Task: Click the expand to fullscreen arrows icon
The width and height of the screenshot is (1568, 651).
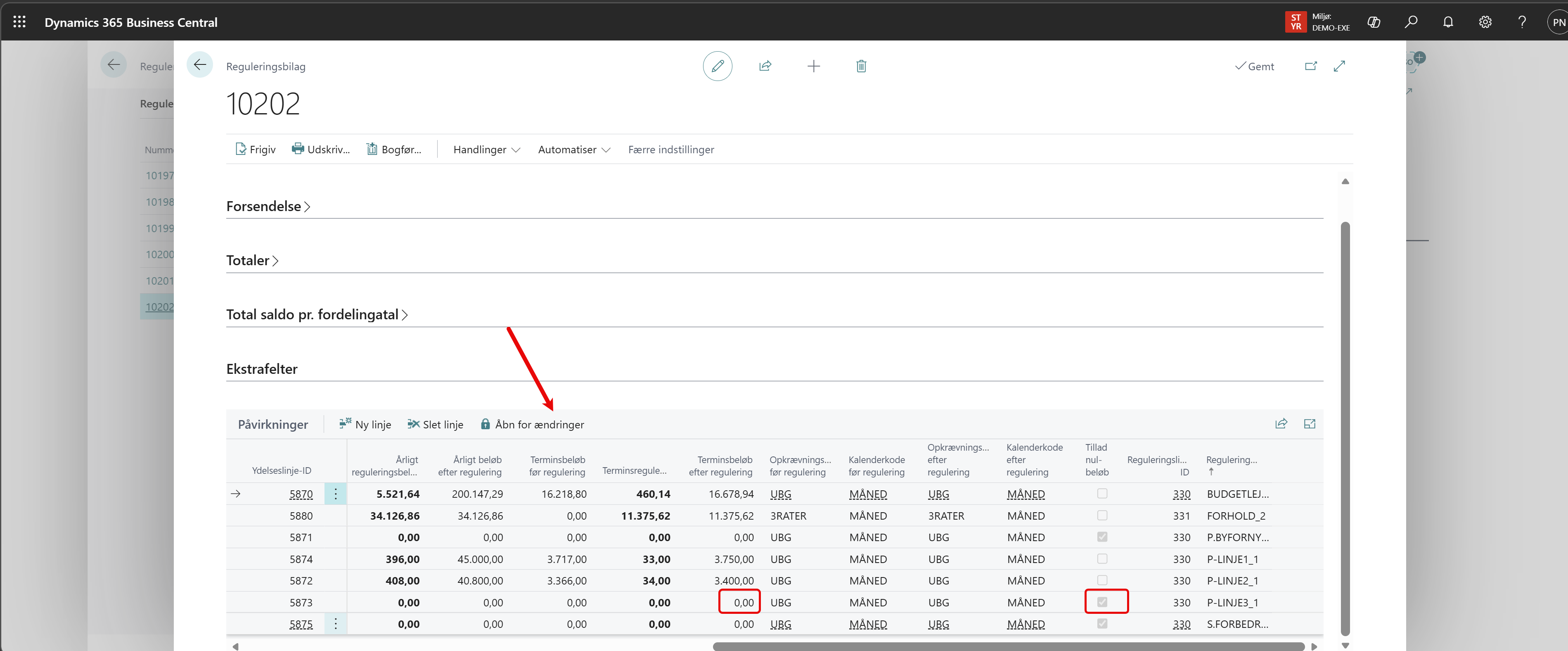Action: coord(1339,66)
